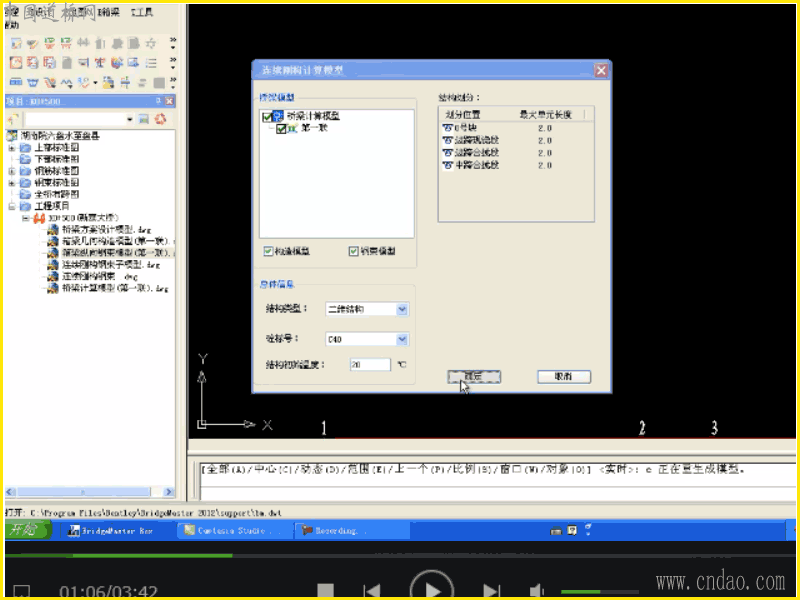Click the stop button in the video player
800x600 pixels.
click(x=325, y=591)
